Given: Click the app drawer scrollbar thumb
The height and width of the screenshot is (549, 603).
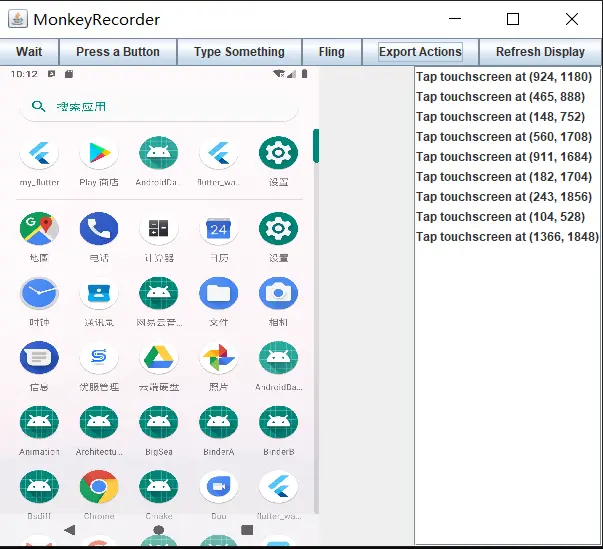Looking at the screenshot, I should pos(316,146).
